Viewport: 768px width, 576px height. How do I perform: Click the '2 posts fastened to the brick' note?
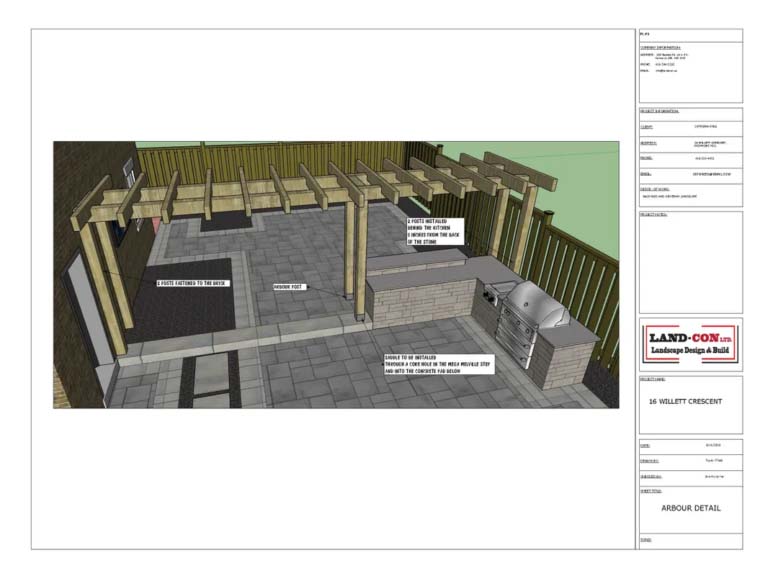point(193,283)
